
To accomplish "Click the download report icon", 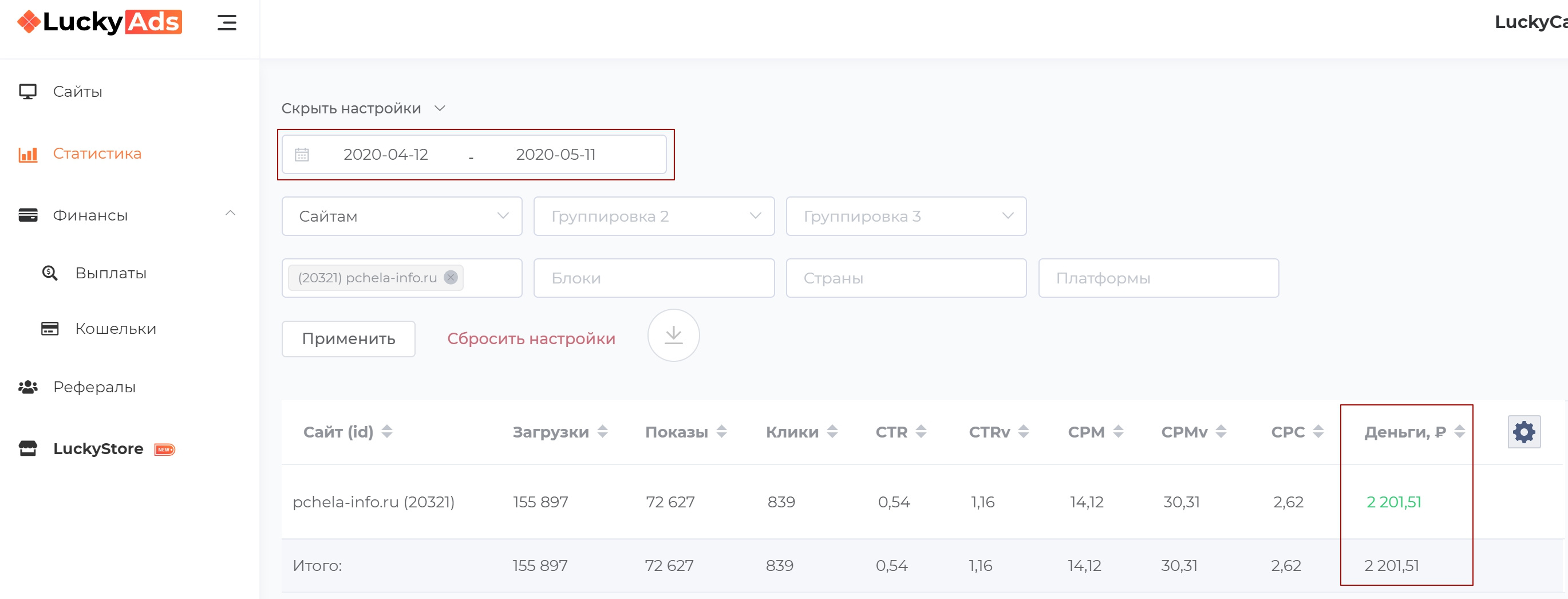I will pos(673,336).
